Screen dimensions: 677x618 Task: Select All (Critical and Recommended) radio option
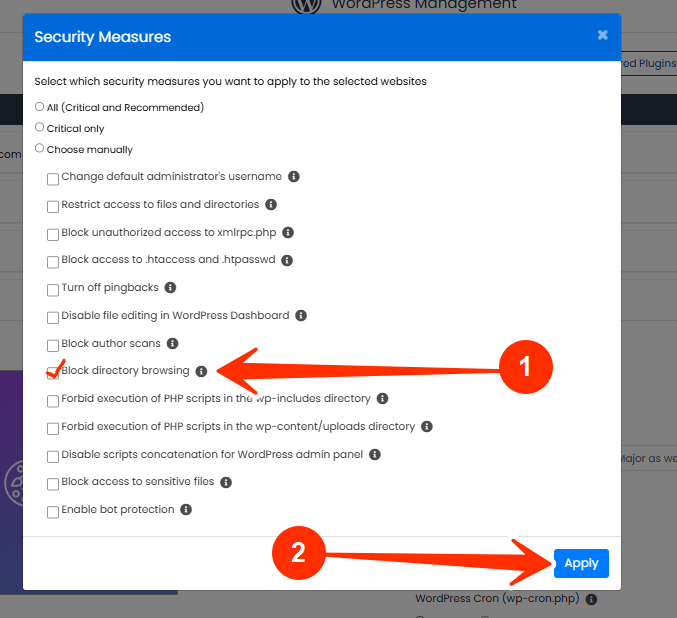pos(39,107)
